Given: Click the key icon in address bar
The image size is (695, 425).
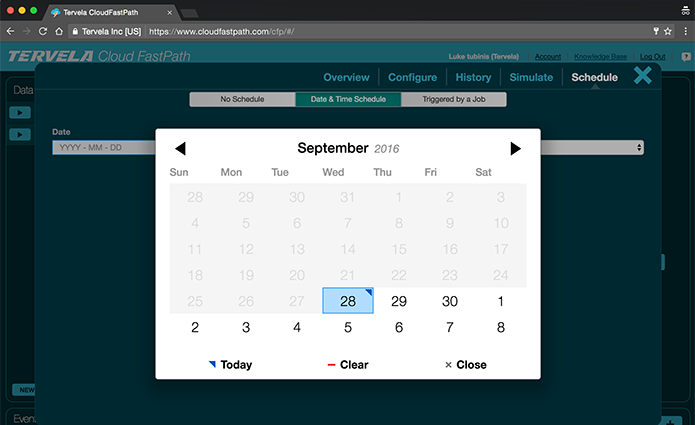Looking at the screenshot, I should coord(654,31).
